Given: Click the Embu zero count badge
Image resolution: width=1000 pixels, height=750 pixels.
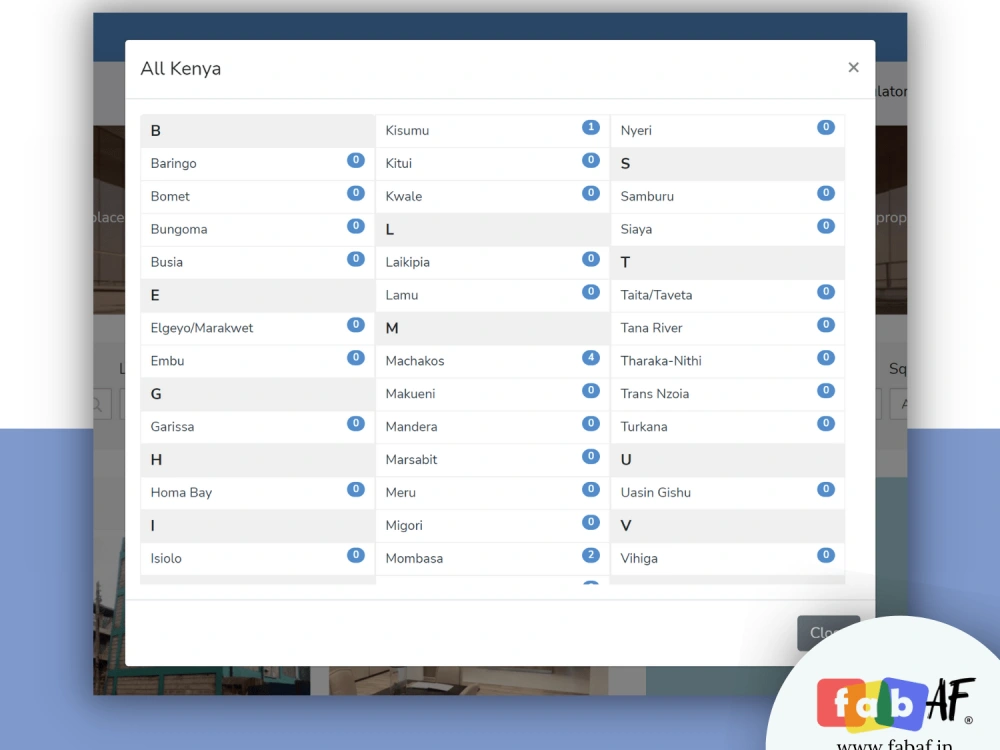Looking at the screenshot, I should pos(356,357).
